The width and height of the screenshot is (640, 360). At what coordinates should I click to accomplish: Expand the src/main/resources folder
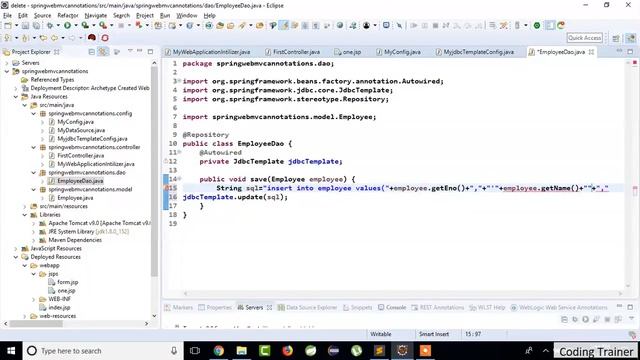[x=25, y=207]
